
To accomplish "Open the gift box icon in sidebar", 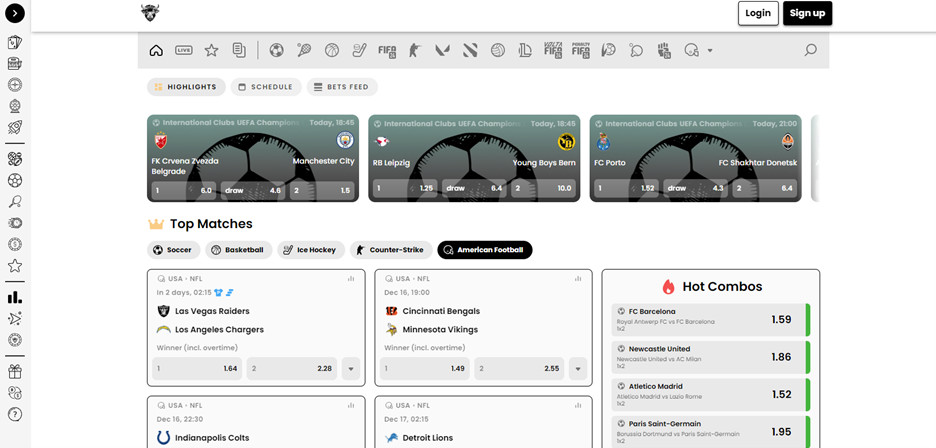I will [x=15, y=371].
